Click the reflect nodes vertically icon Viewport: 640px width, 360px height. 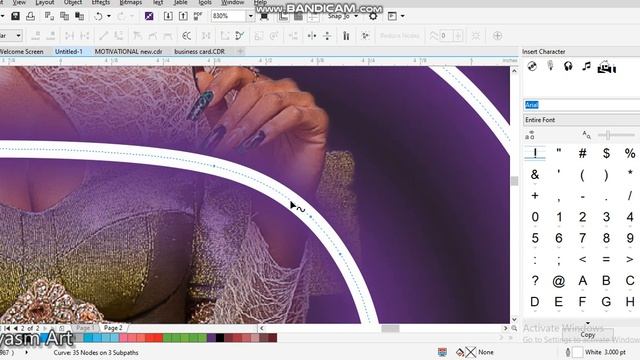(327, 36)
